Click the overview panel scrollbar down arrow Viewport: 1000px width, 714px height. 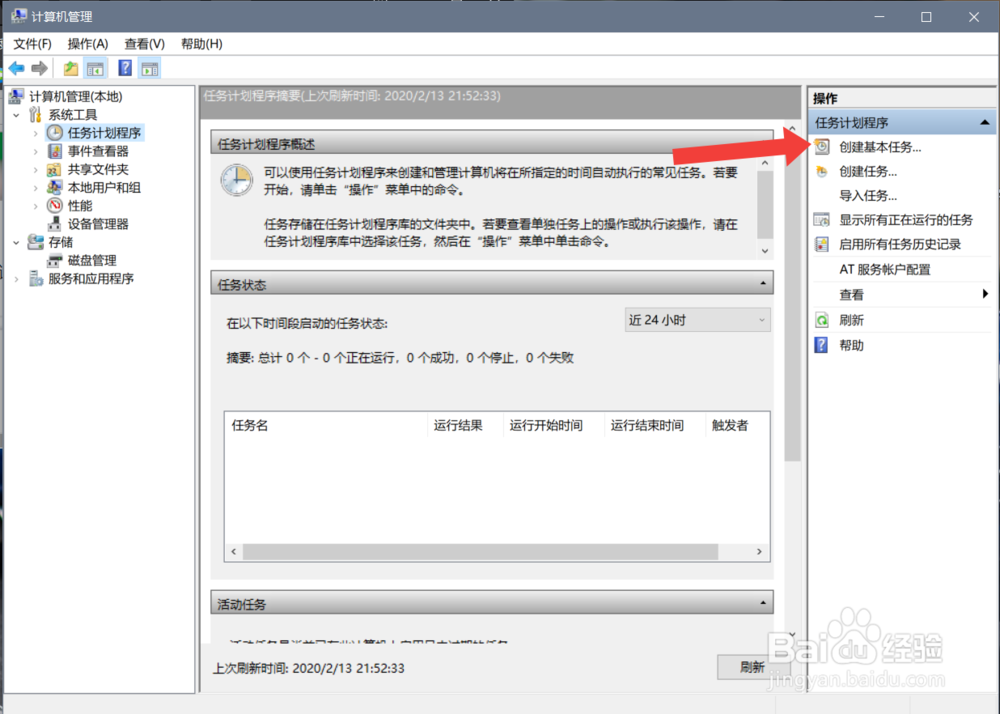point(765,250)
